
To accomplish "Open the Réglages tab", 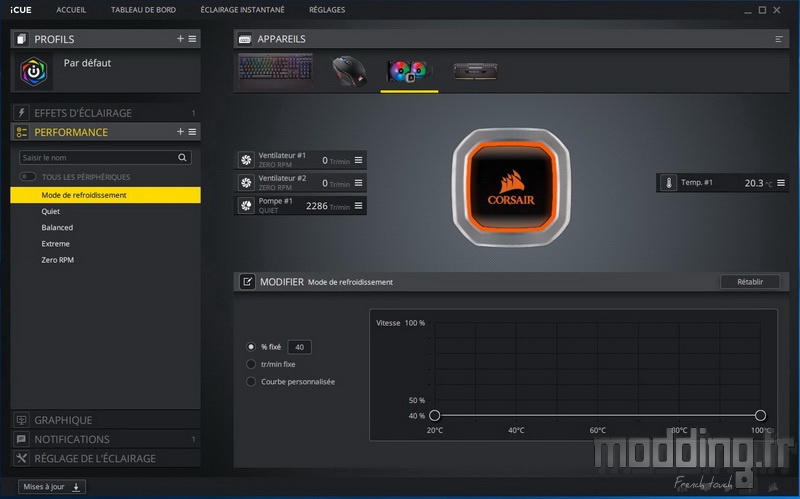I will tap(327, 10).
